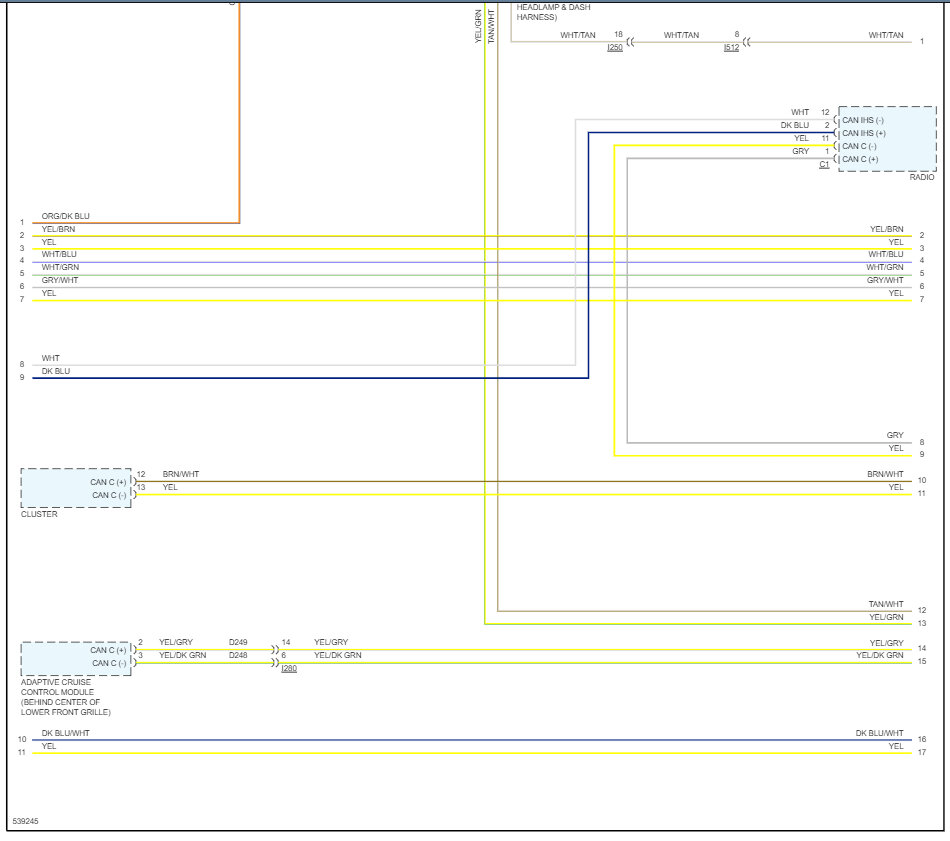Click the dashed Adaptive Cruise module box
The image size is (950, 841).
coord(76,659)
